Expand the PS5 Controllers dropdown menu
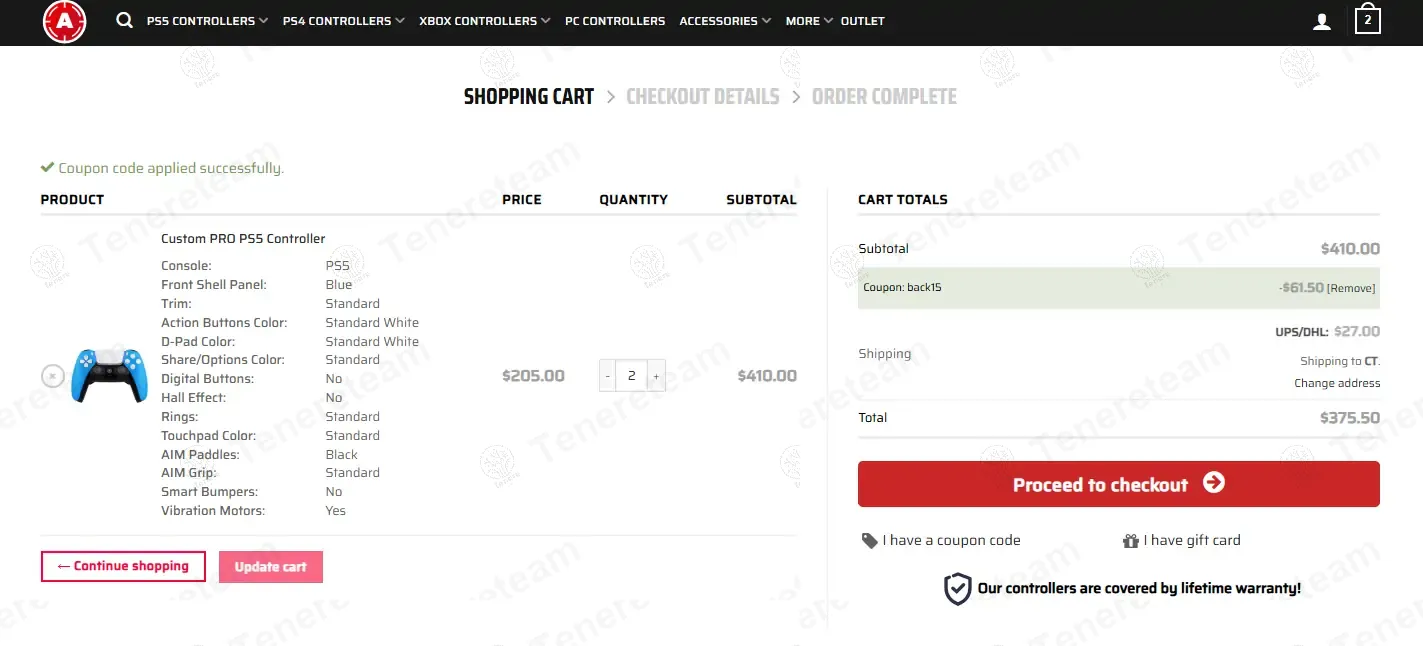The image size is (1423, 646). point(207,21)
